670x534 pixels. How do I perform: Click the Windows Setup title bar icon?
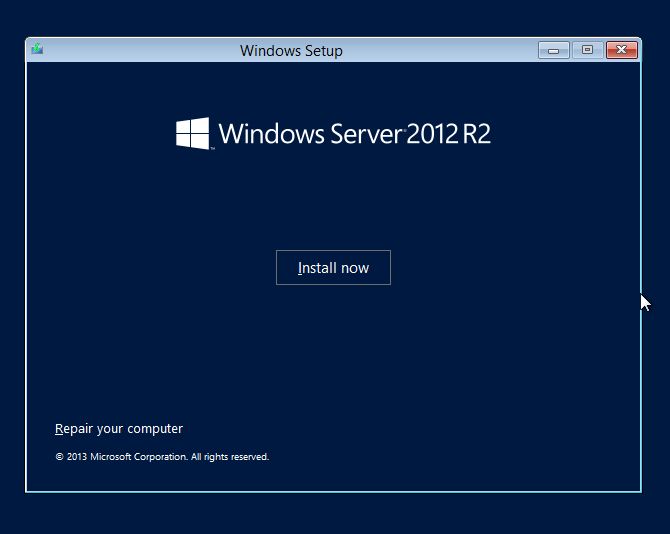[x=38, y=49]
